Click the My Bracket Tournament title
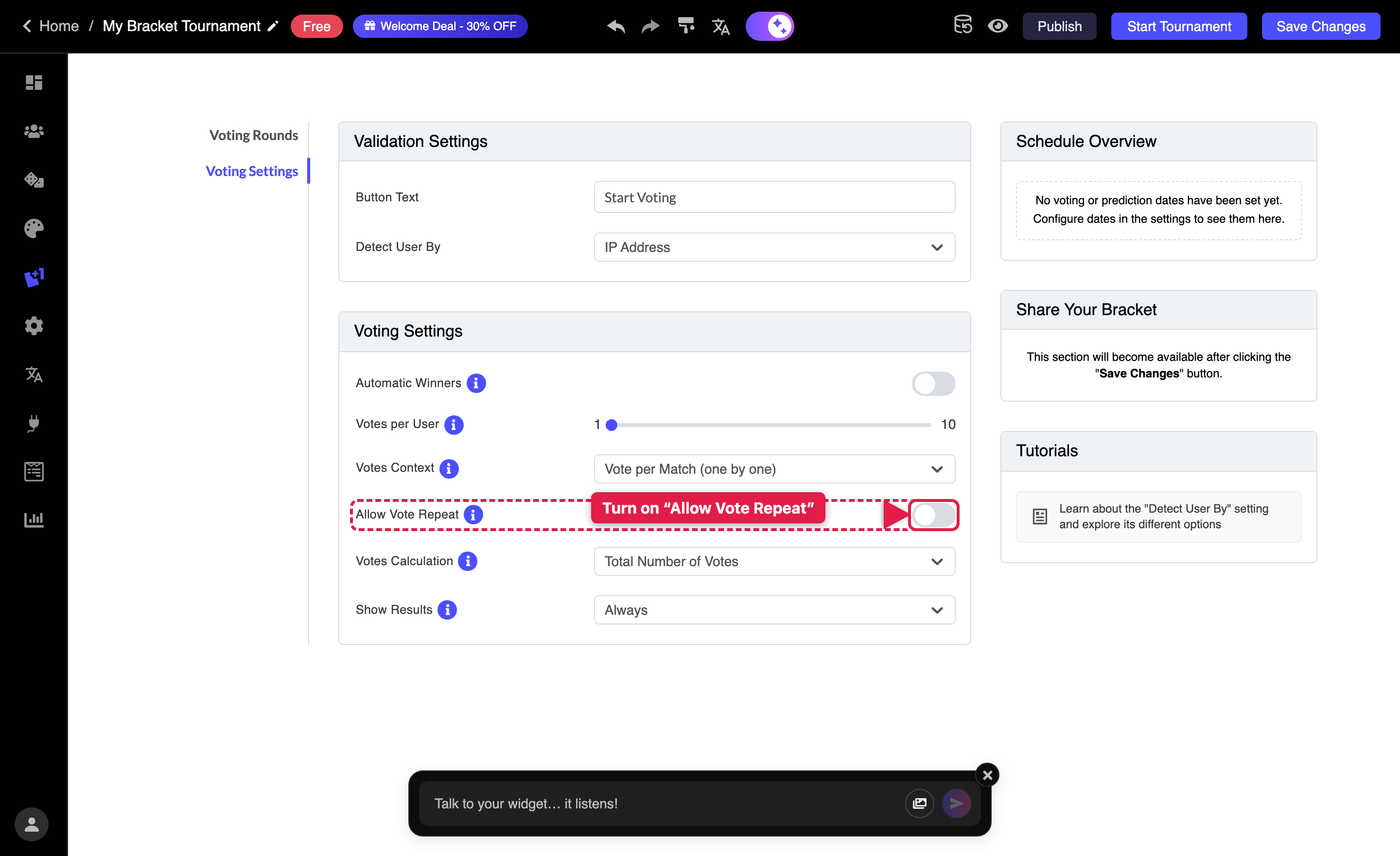 181,26
